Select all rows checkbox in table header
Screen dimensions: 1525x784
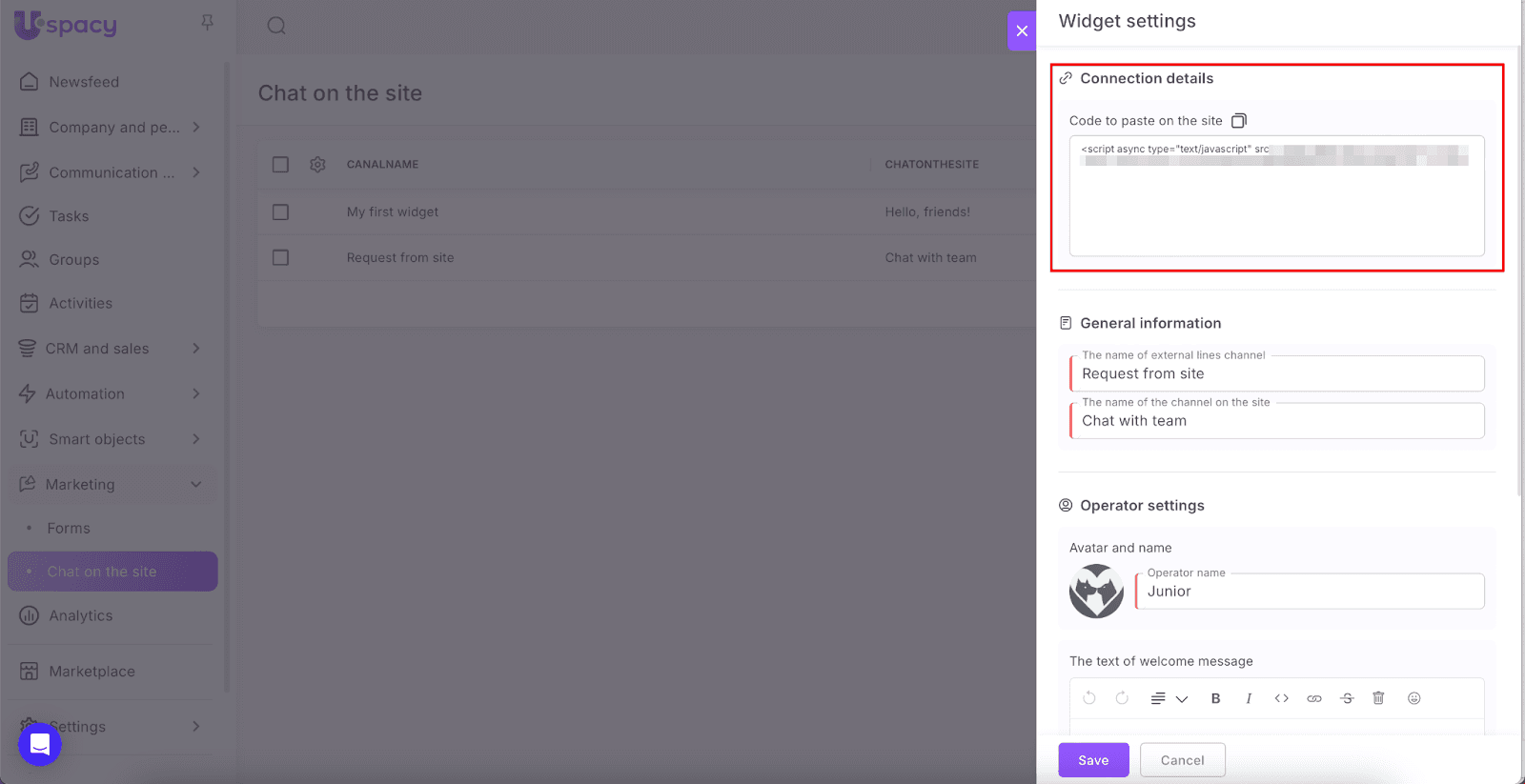pyautogui.click(x=280, y=165)
